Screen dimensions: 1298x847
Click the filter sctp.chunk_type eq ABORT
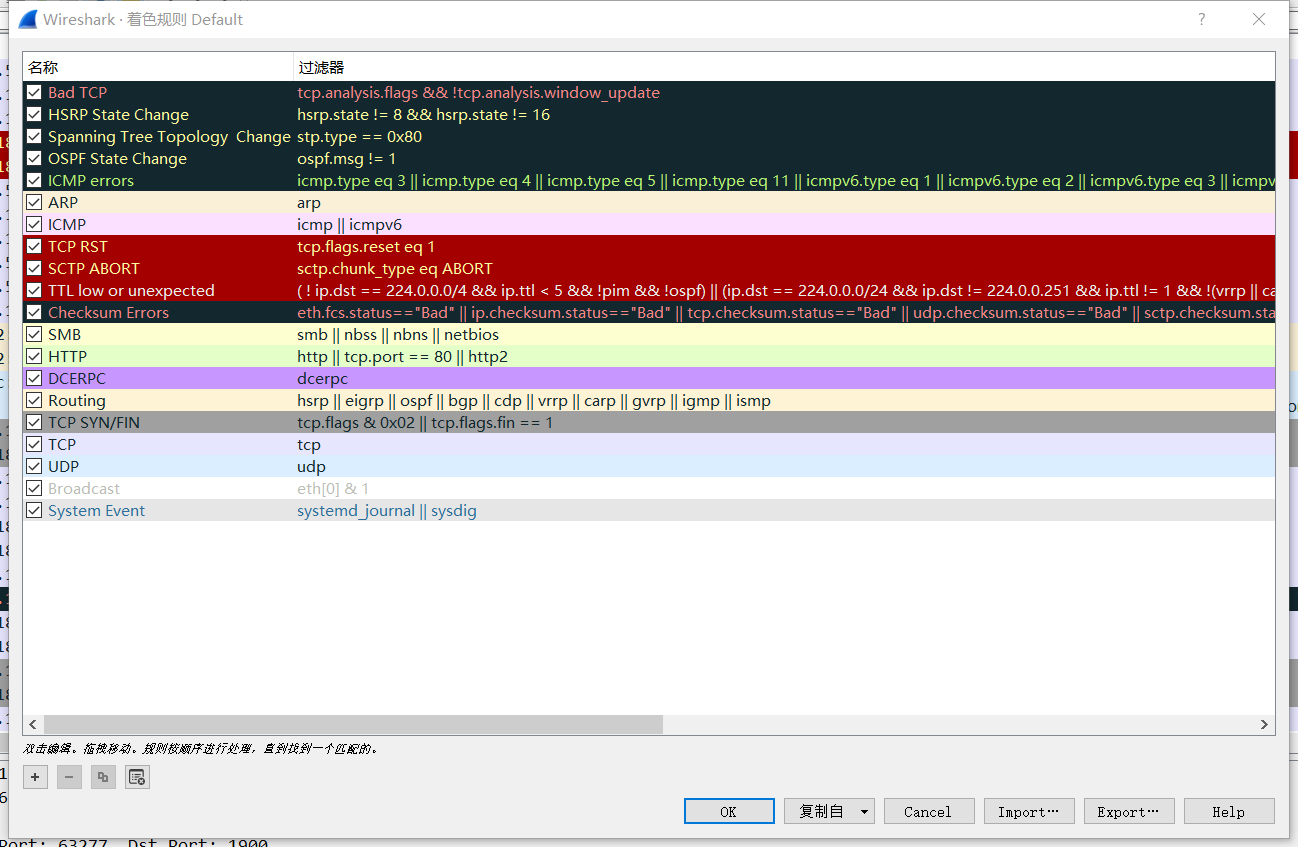click(x=395, y=268)
